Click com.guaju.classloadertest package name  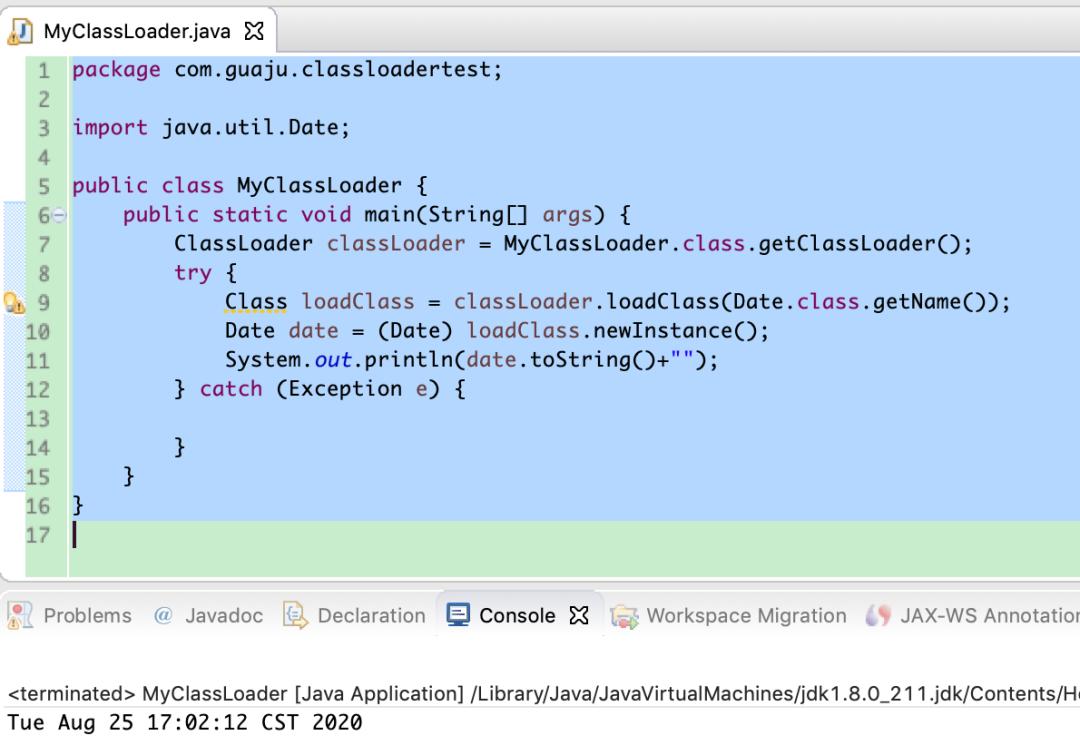[x=332, y=70]
